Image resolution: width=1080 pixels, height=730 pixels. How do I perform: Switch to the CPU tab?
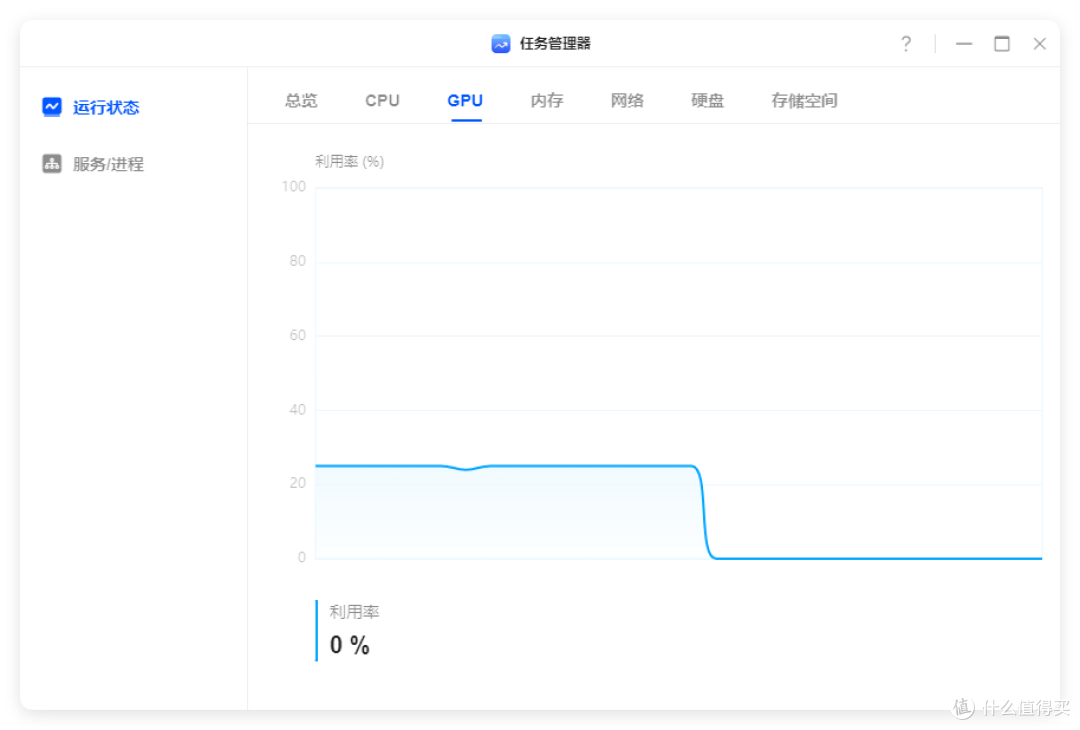click(x=382, y=101)
